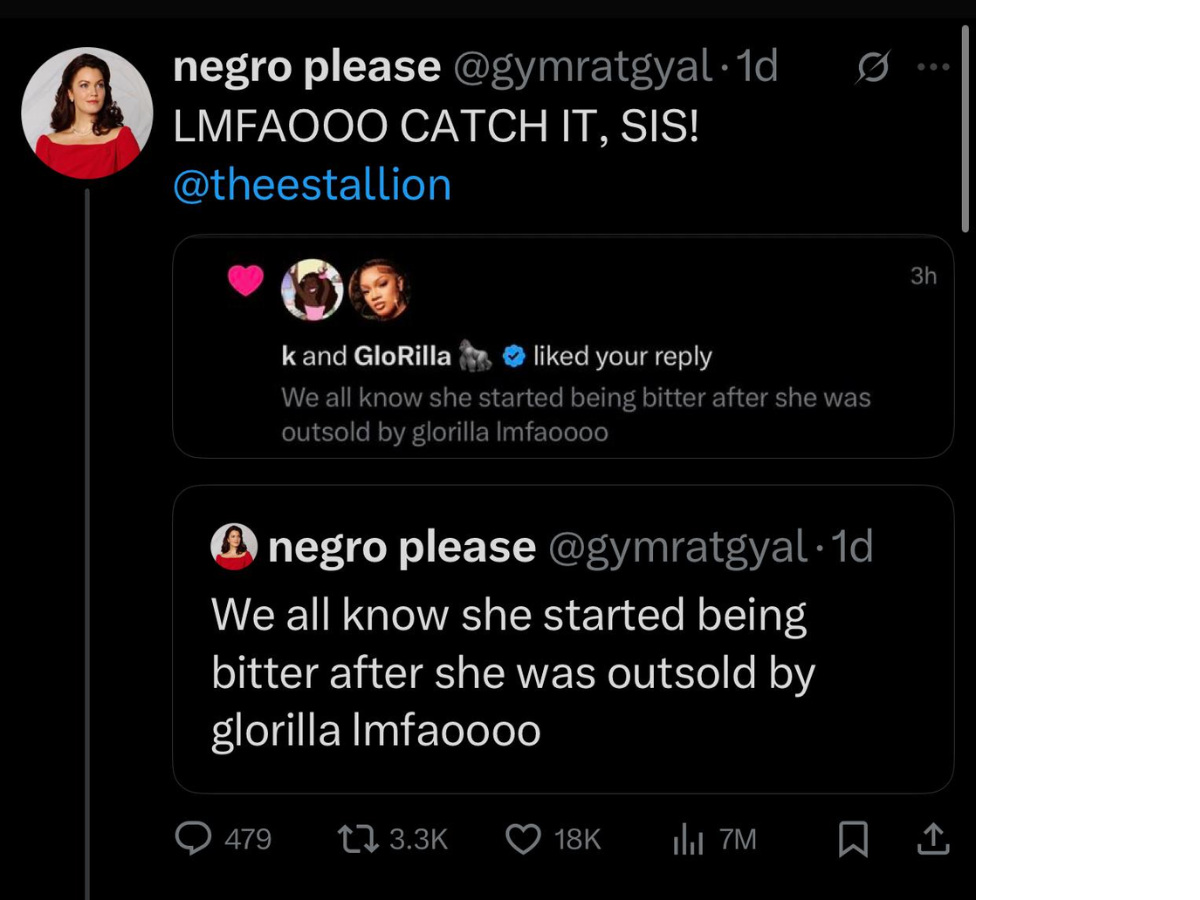
Task: Click the large profile avatar of the tweet author
Action: (87, 113)
